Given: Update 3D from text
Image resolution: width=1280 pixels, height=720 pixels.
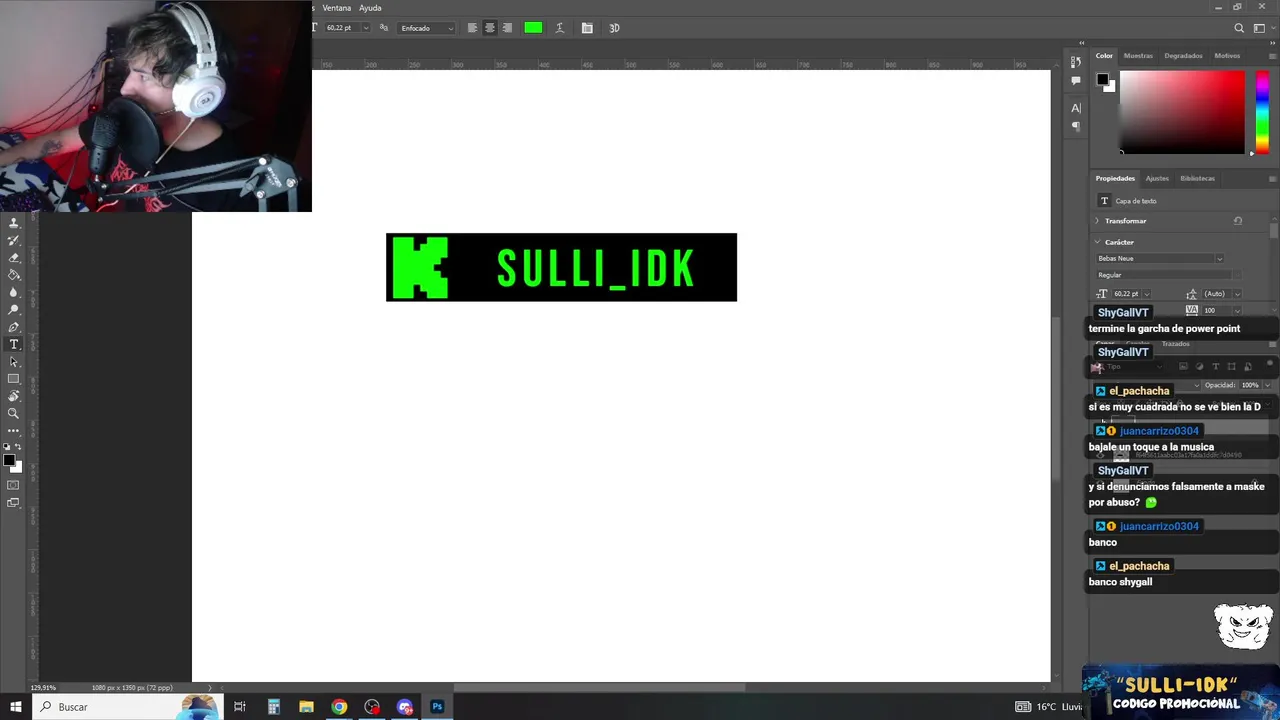Looking at the screenshot, I should 614,28.
